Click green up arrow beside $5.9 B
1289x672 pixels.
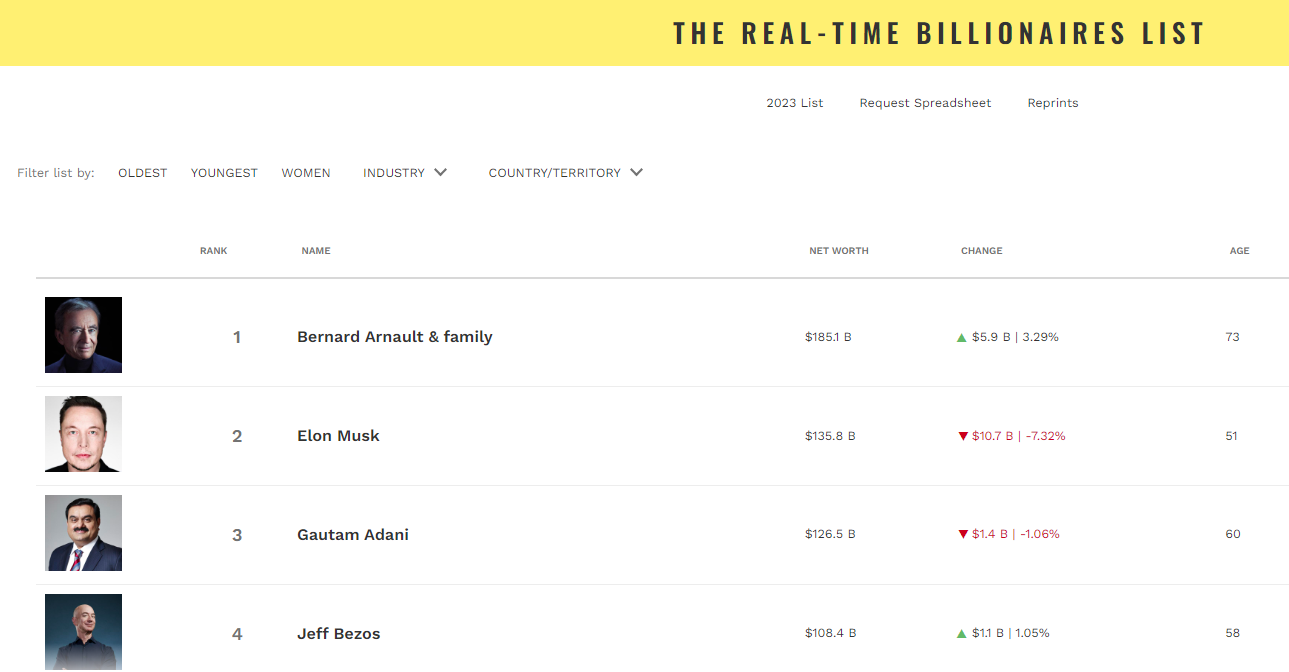pos(962,338)
